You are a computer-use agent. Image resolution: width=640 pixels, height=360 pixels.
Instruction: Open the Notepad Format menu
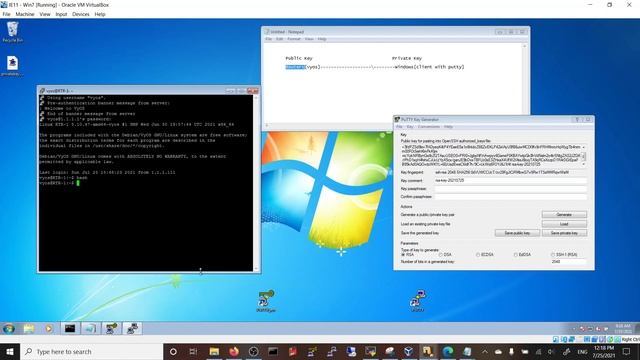(294, 39)
